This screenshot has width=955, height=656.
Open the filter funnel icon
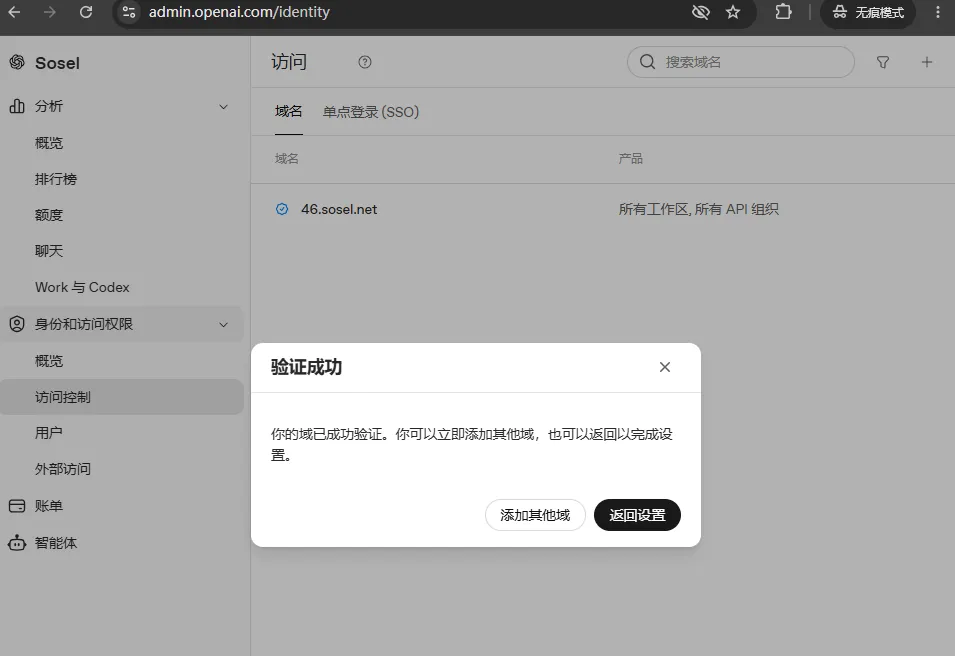883,62
